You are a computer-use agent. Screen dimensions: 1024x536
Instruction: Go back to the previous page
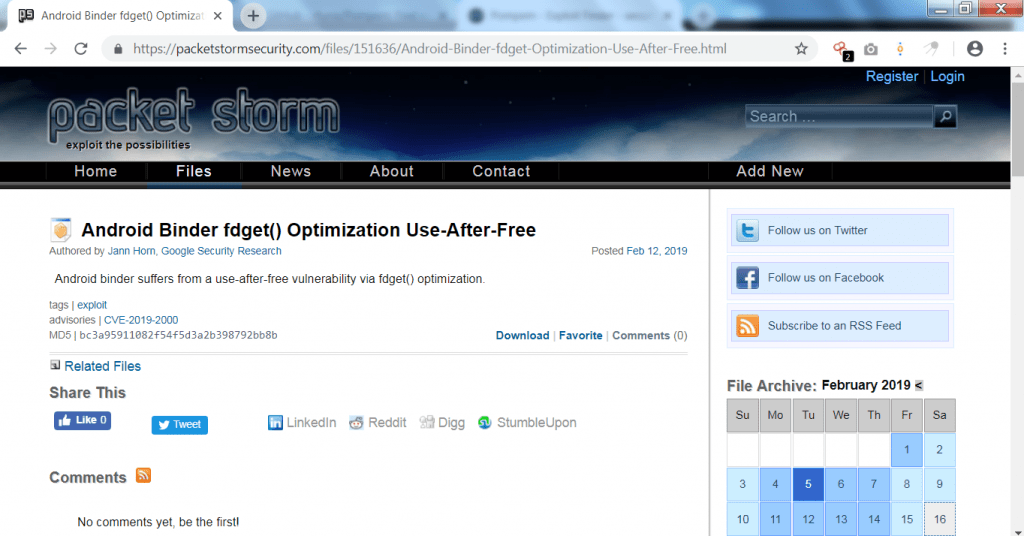click(21, 49)
